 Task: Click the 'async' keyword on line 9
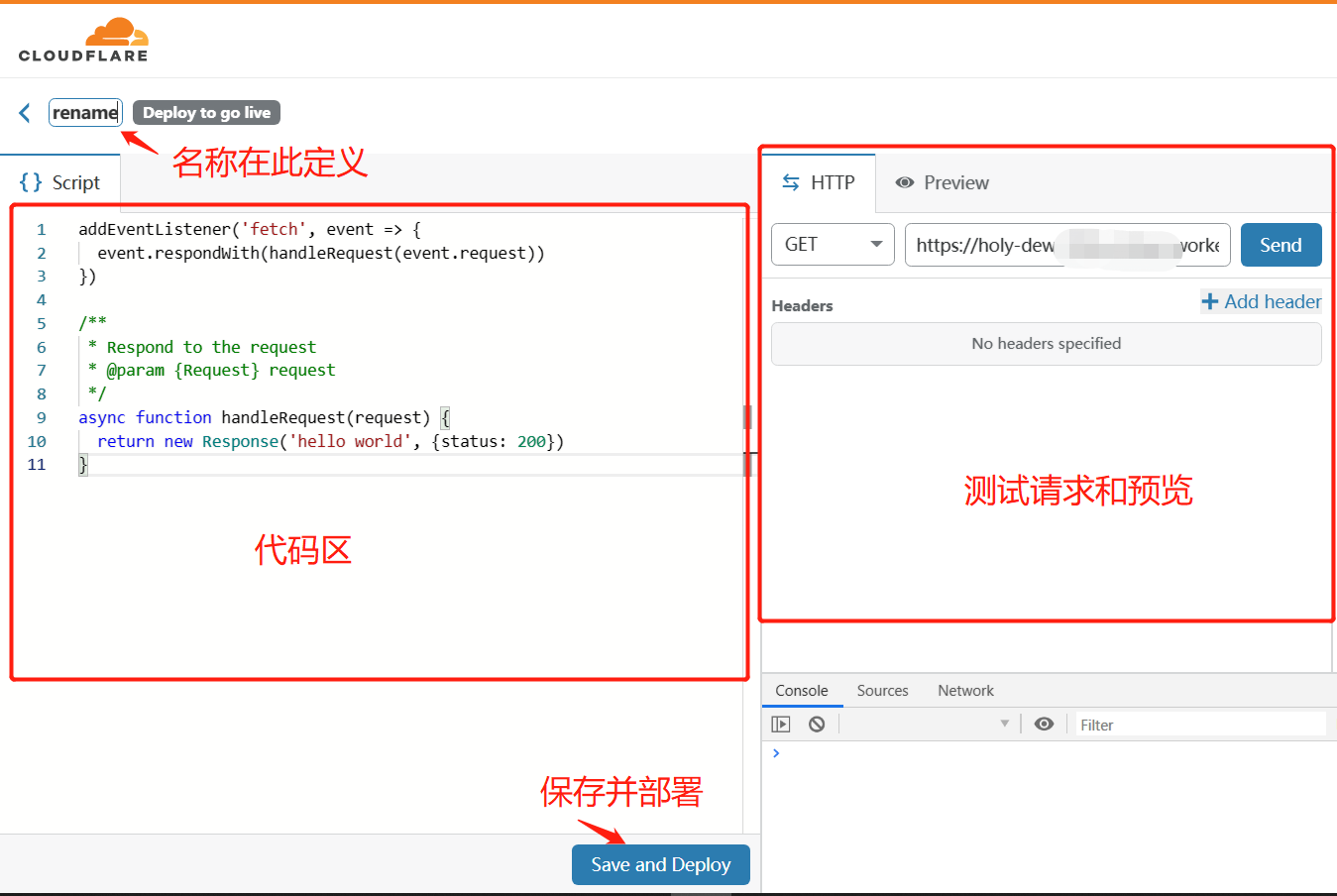102,417
